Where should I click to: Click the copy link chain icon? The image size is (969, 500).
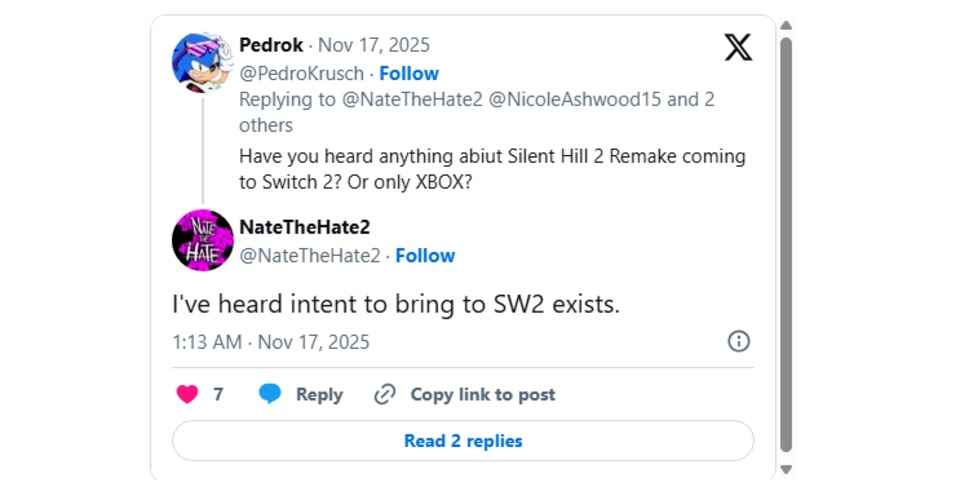(384, 394)
